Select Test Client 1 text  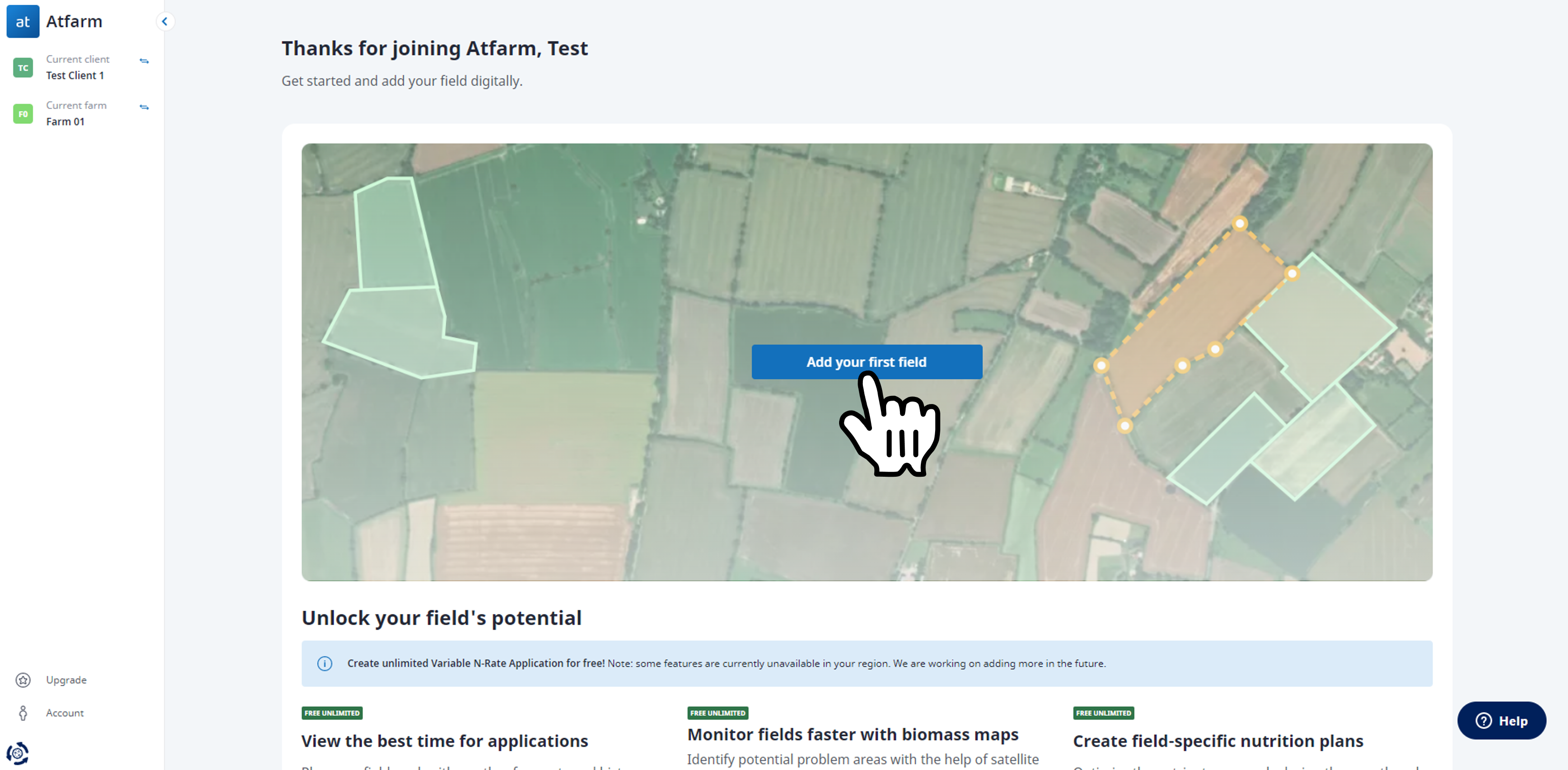pyautogui.click(x=75, y=76)
